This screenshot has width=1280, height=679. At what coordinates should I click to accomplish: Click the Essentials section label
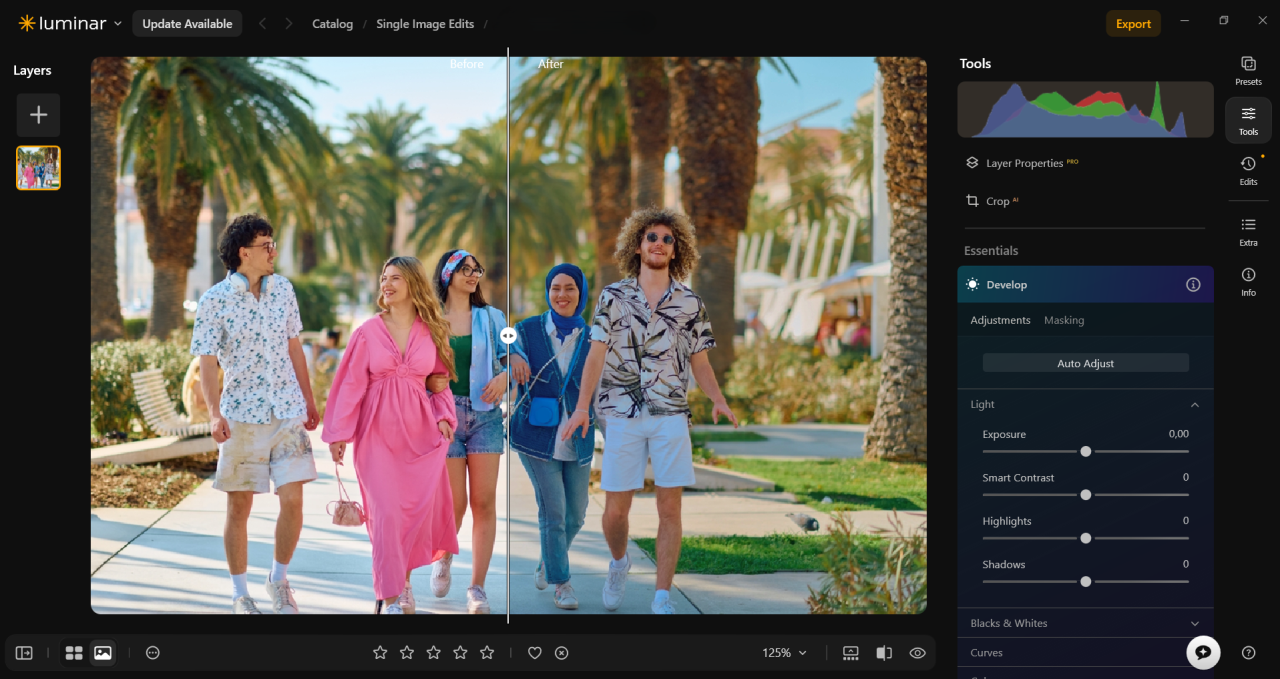991,251
